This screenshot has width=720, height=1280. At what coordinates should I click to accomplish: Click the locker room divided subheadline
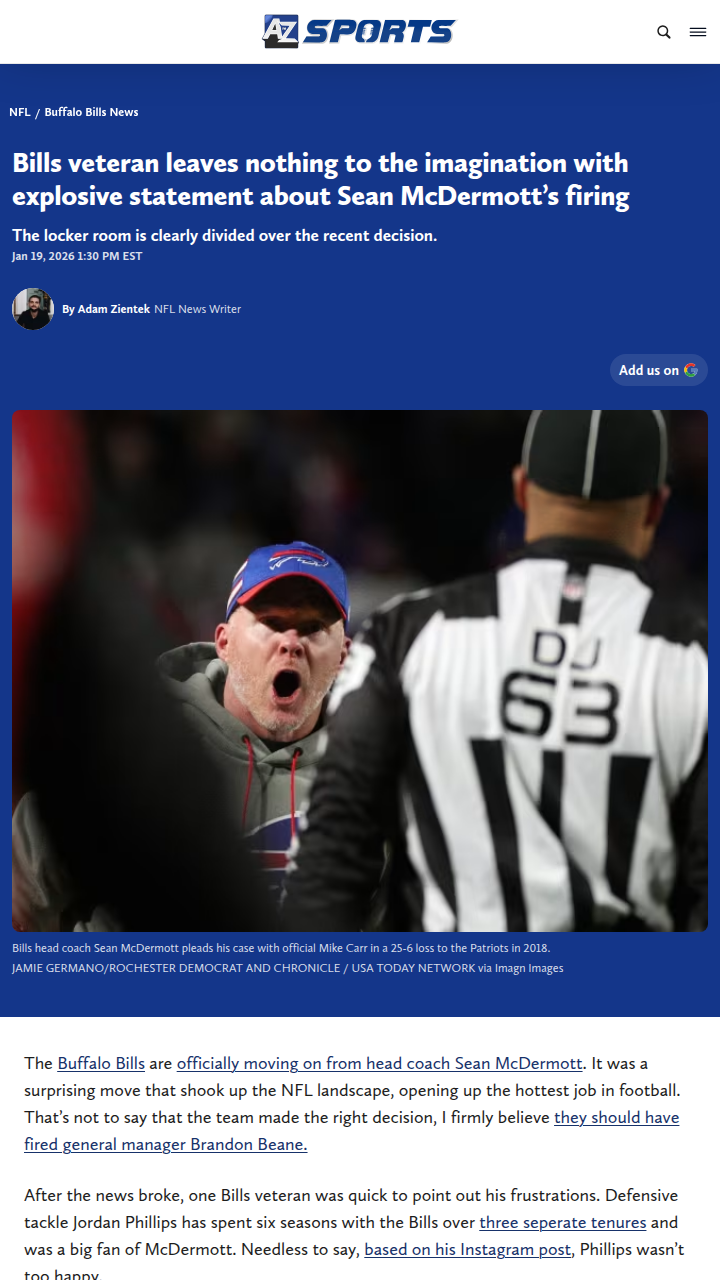pyautogui.click(x=225, y=236)
